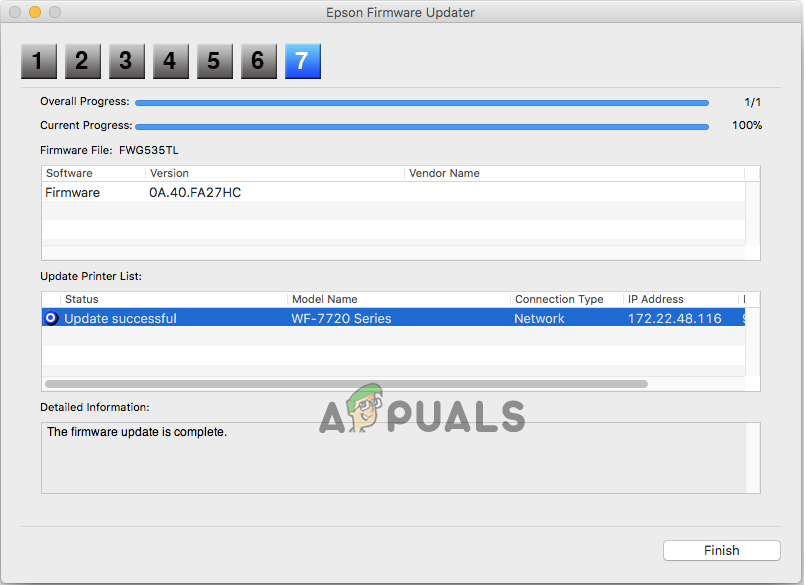The image size is (804, 585).
Task: Click the 100% progress value
Action: pos(747,125)
